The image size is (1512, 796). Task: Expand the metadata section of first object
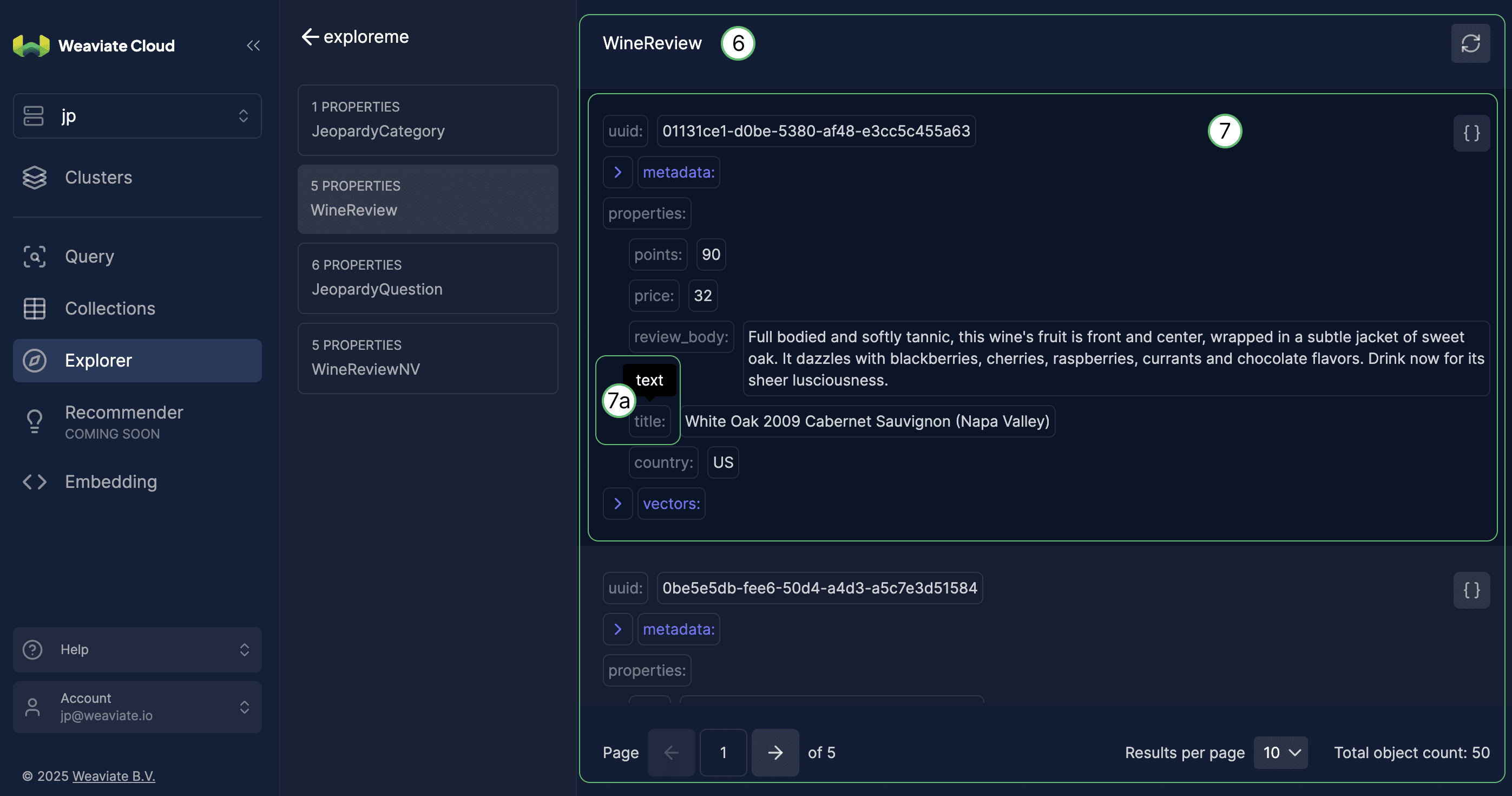tap(618, 171)
